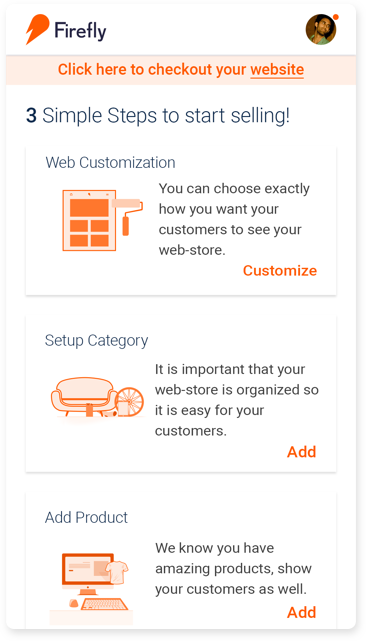
Task: Select the Setup Category heading
Action: tap(97, 341)
